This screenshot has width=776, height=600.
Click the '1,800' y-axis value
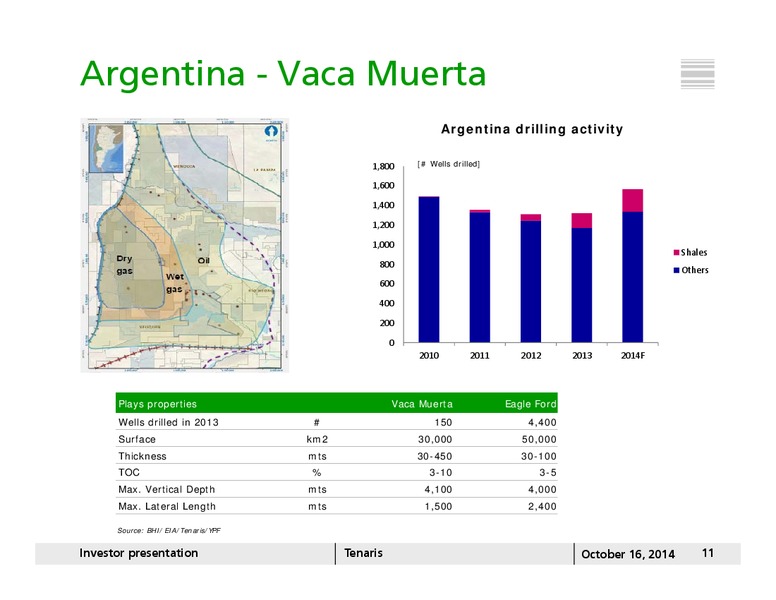384,166
